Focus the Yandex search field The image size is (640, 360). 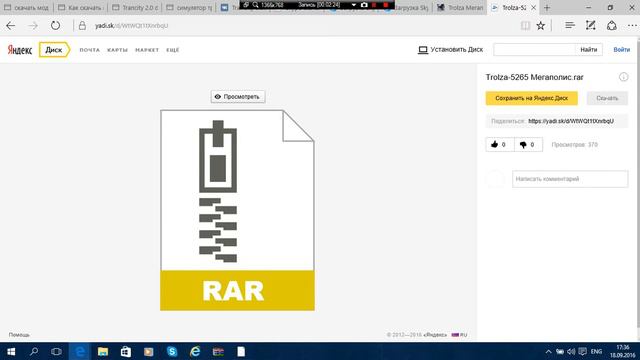(534, 49)
